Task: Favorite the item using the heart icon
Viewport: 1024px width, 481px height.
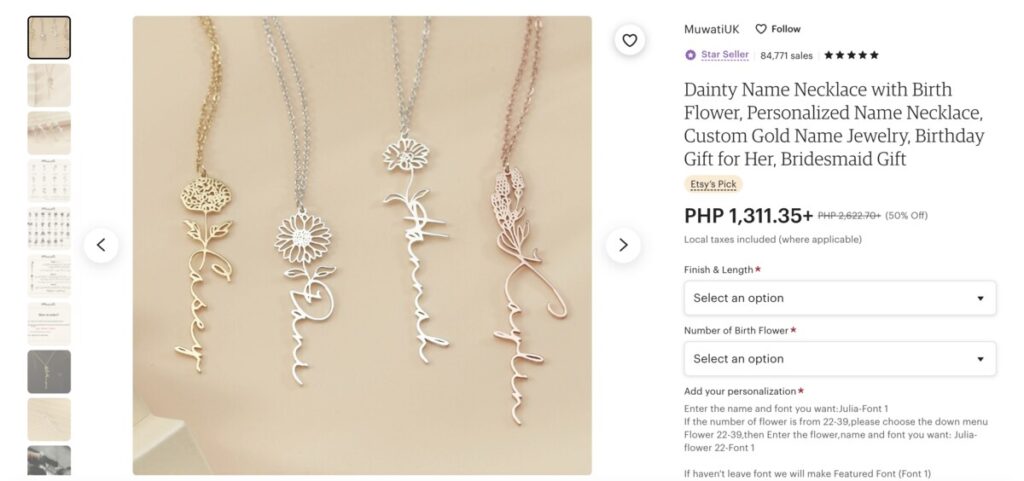Action: (x=630, y=40)
